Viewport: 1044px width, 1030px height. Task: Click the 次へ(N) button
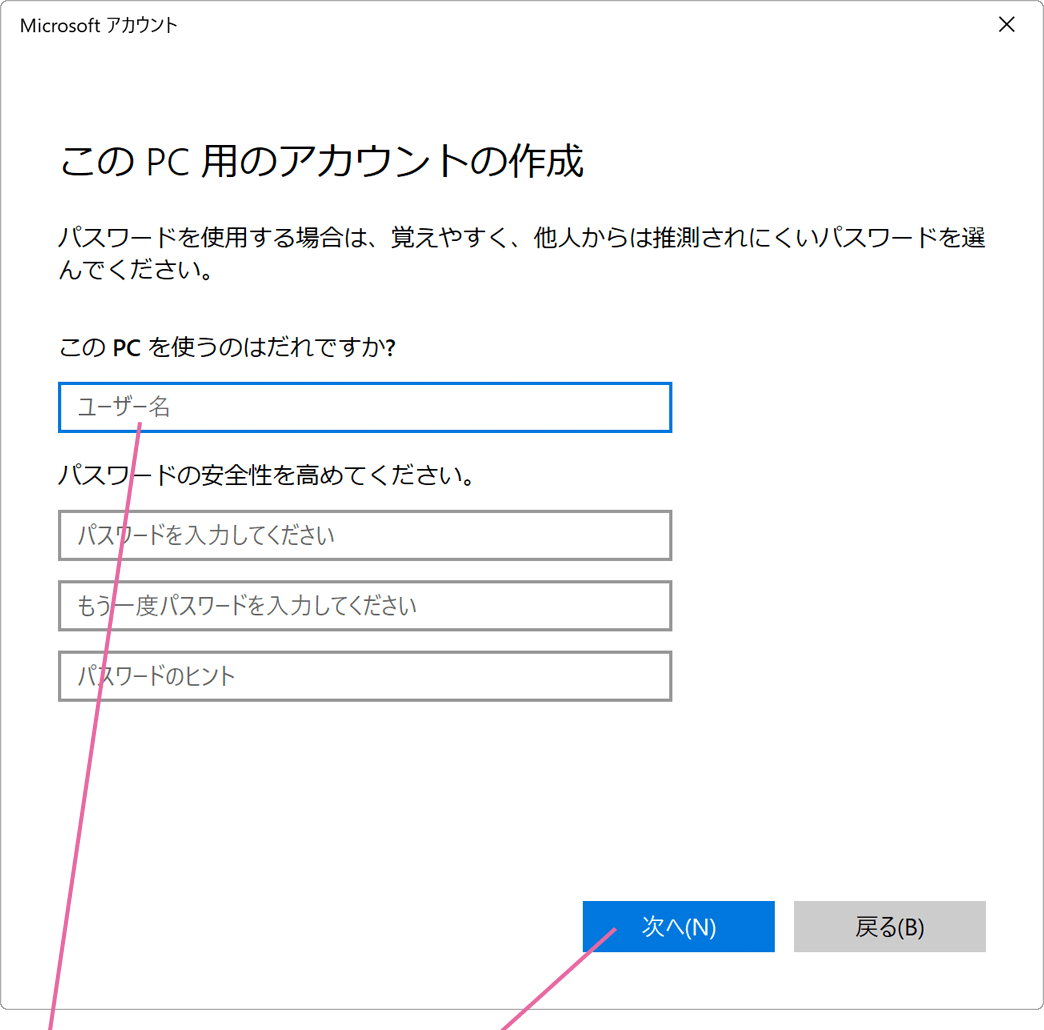point(678,926)
